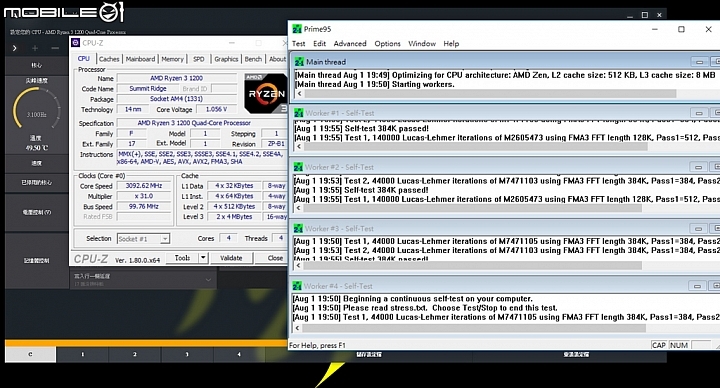Switch to the Mainboard tab in CPU-Z
This screenshot has width=720, height=388.
pyautogui.click(x=140, y=59)
